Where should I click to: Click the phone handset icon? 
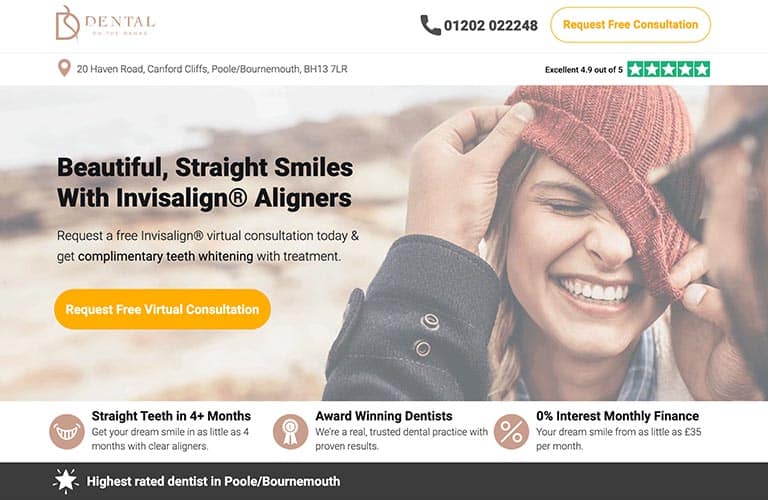[x=431, y=25]
